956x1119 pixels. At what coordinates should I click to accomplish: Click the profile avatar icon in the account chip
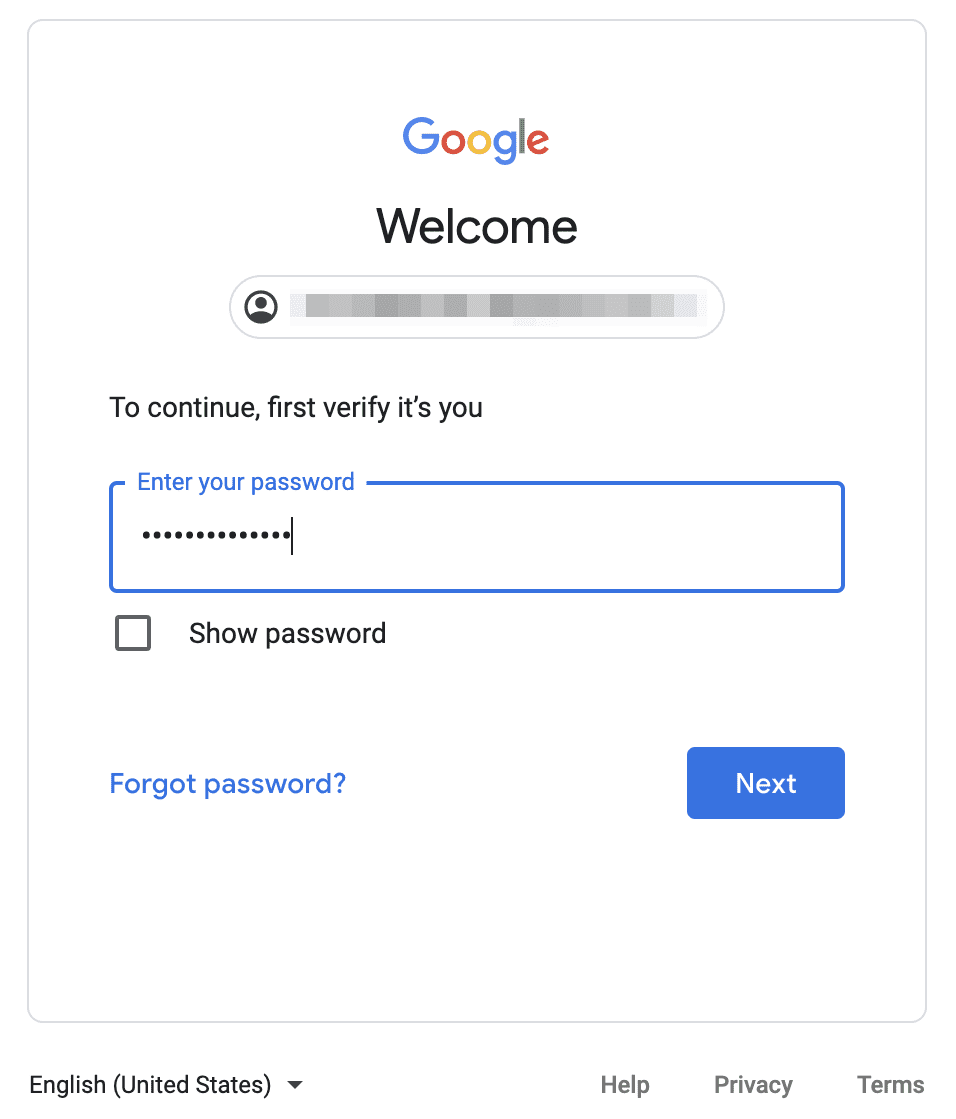[x=261, y=306]
